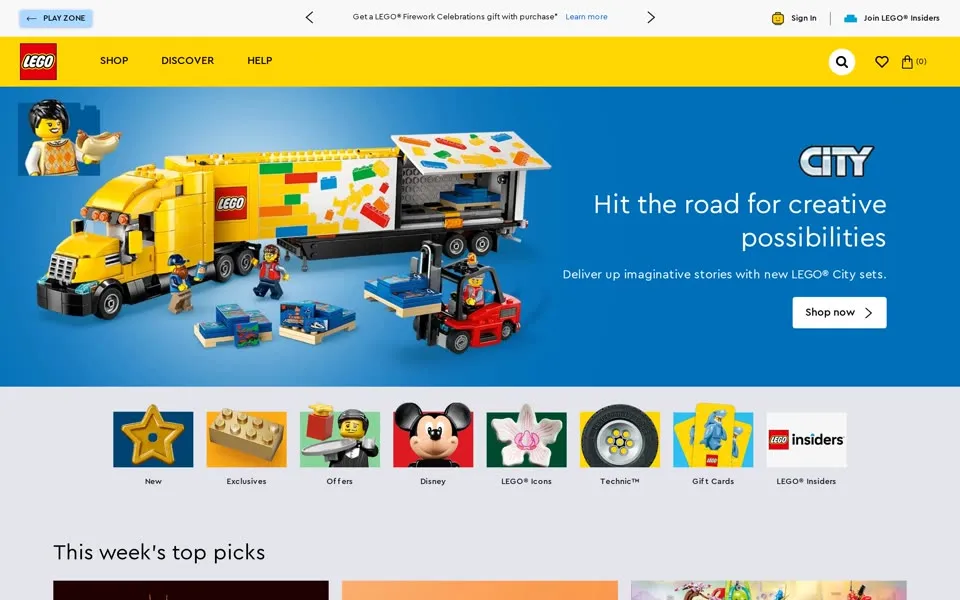Screen dimensions: 960x600
Task: Open the Exclusives gold brick tile
Action: click(x=246, y=437)
